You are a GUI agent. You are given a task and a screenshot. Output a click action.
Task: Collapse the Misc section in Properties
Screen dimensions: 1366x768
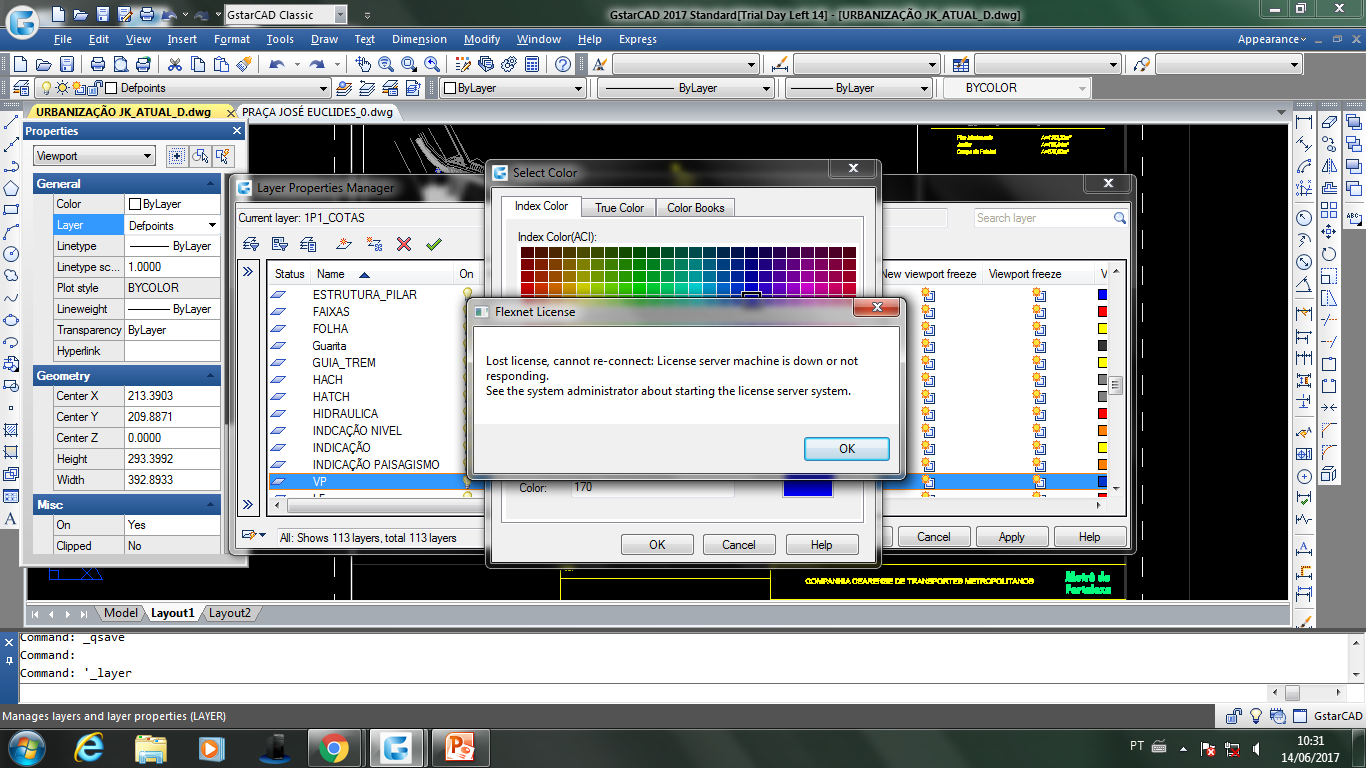[x=211, y=504]
